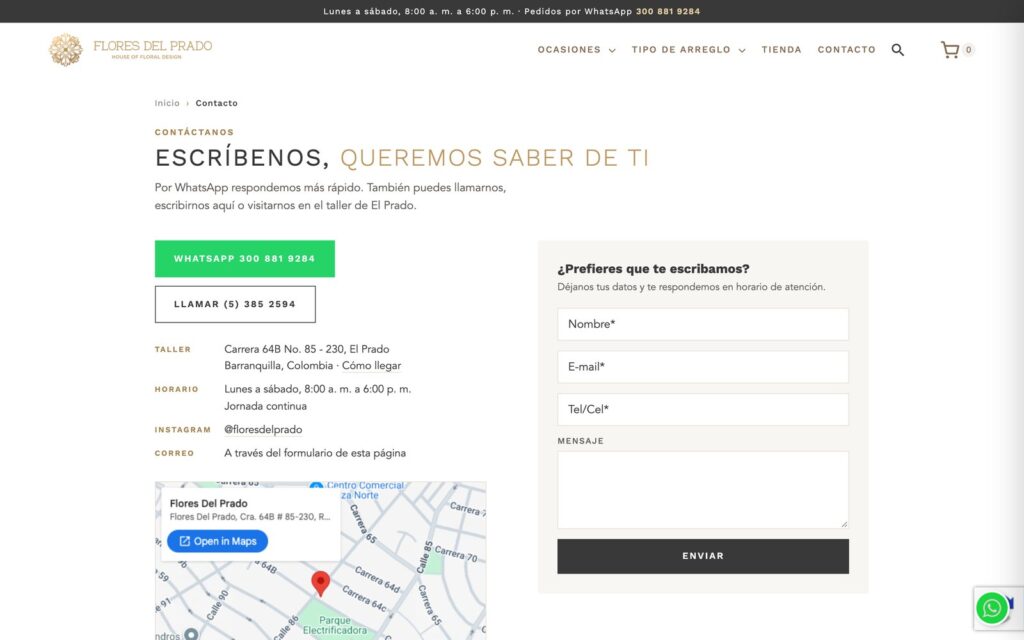The image size is (1024, 640).
Task: Expand the Ocasiones menu chevron
Action: tap(612, 50)
